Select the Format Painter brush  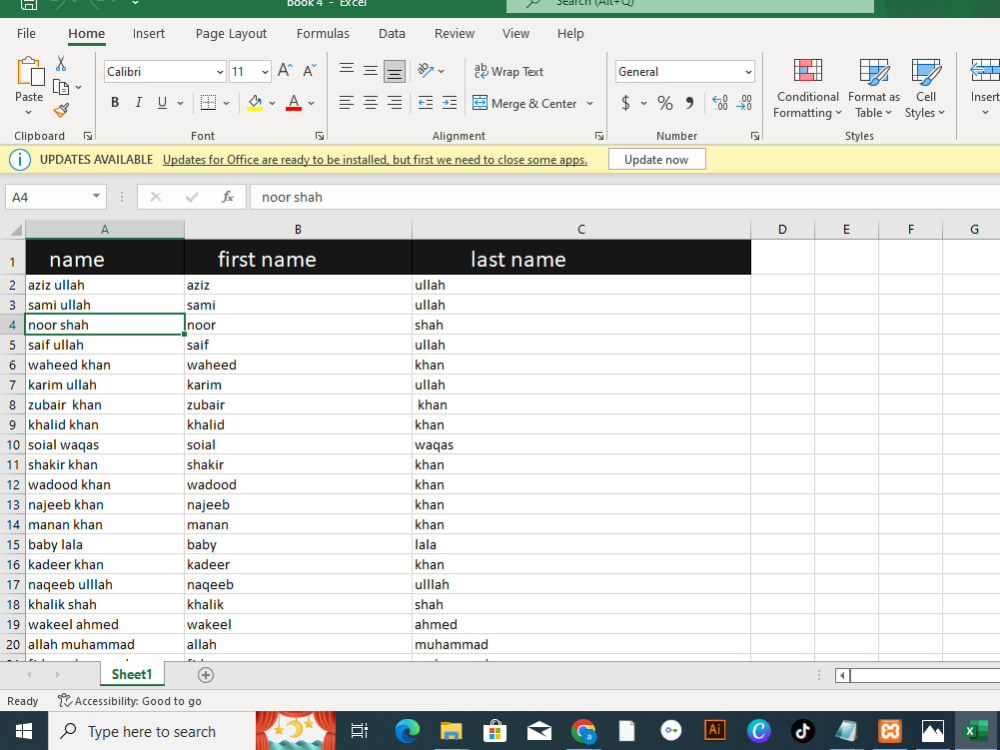(x=61, y=110)
